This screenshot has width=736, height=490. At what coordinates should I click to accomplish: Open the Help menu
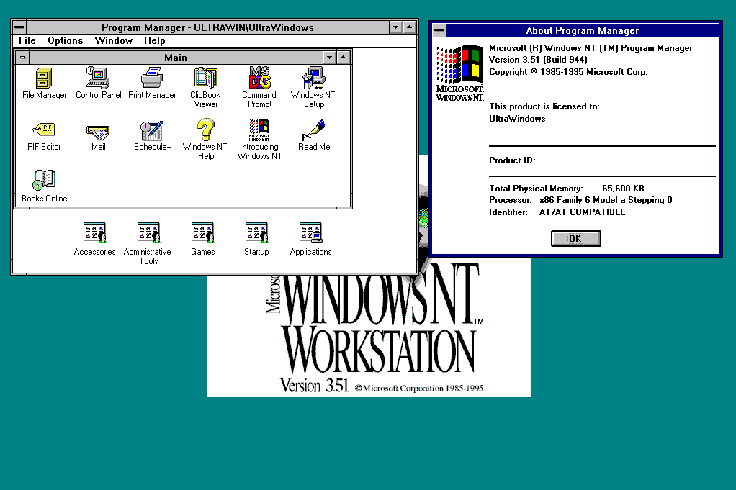tap(155, 41)
